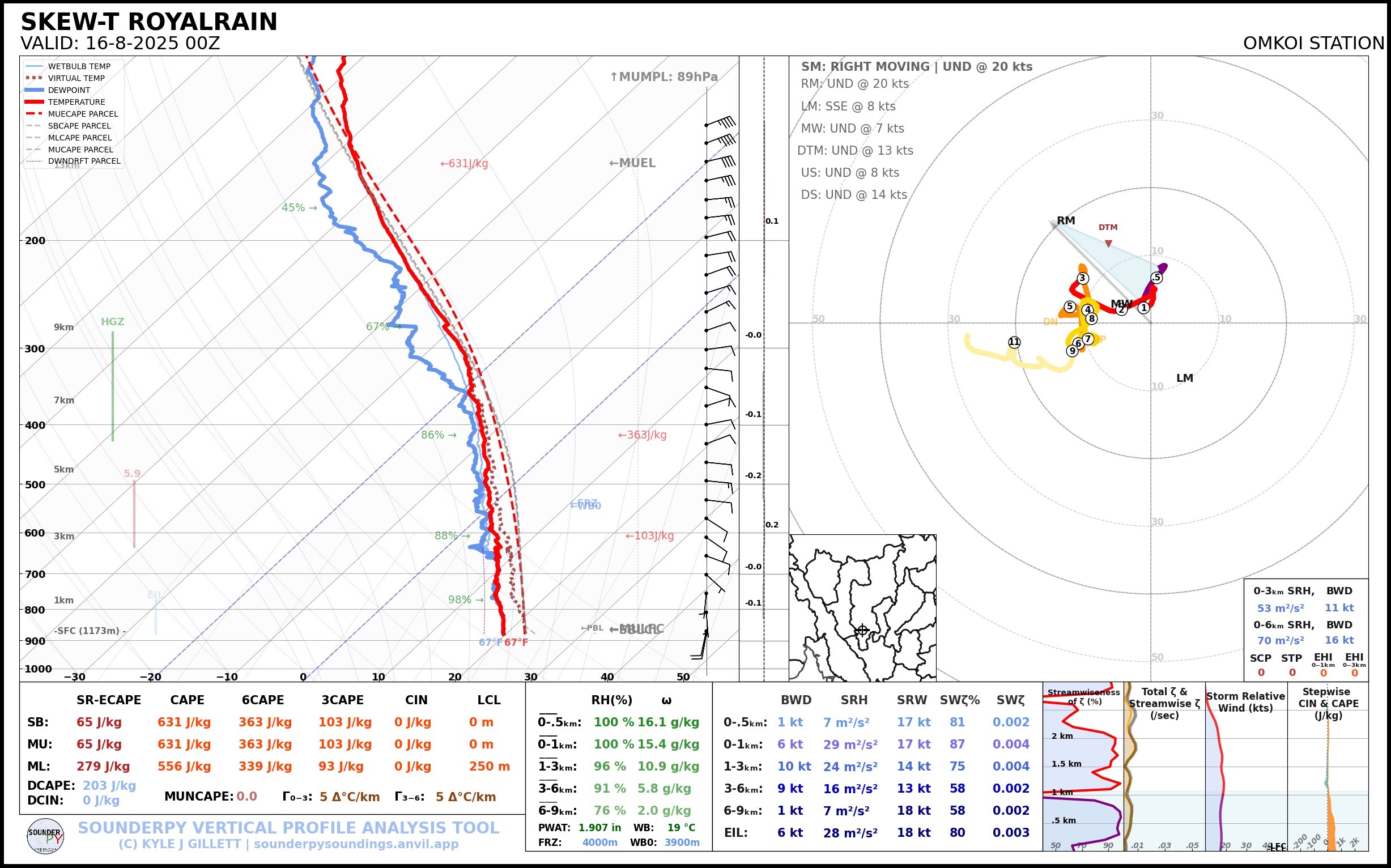The image size is (1391, 868).
Task: Click the PWAT 1.907 in value
Action: 599,828
